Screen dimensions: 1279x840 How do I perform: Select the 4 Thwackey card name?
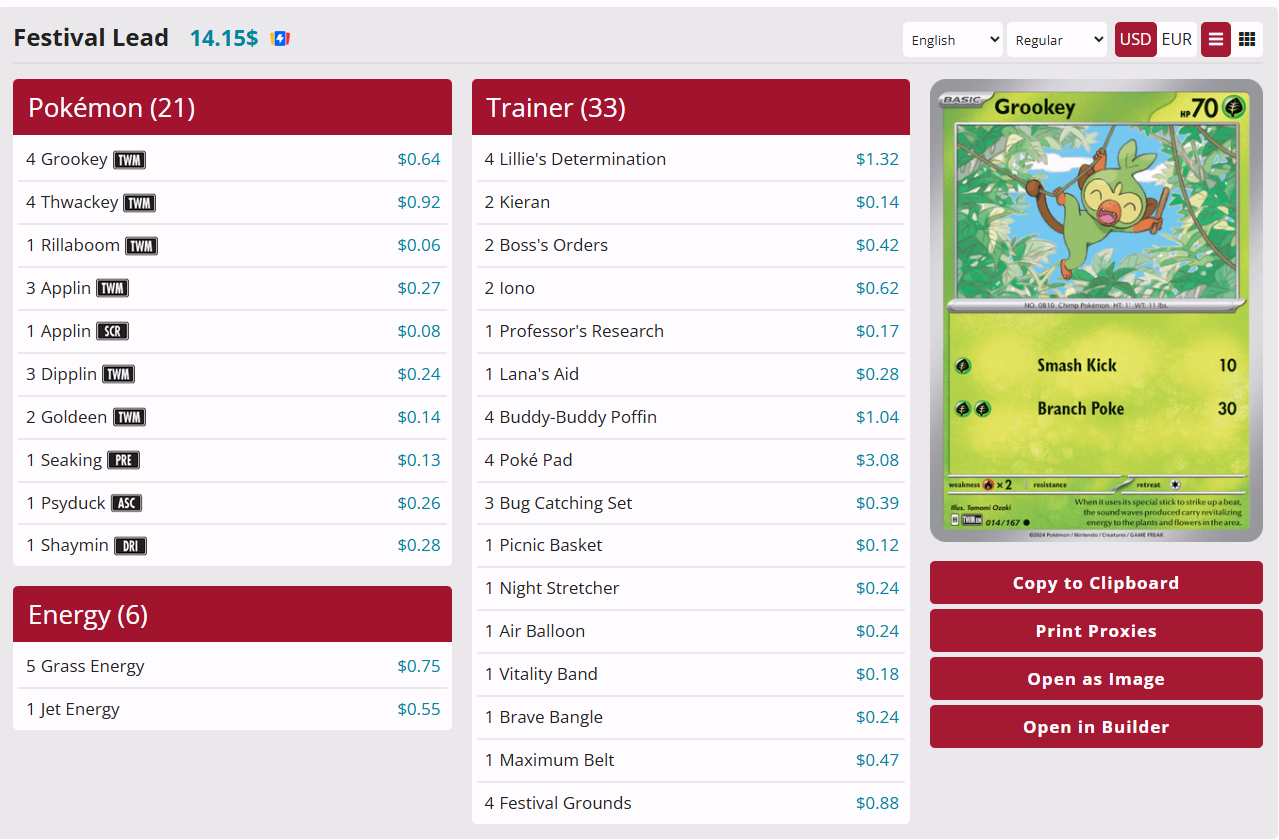(x=72, y=202)
